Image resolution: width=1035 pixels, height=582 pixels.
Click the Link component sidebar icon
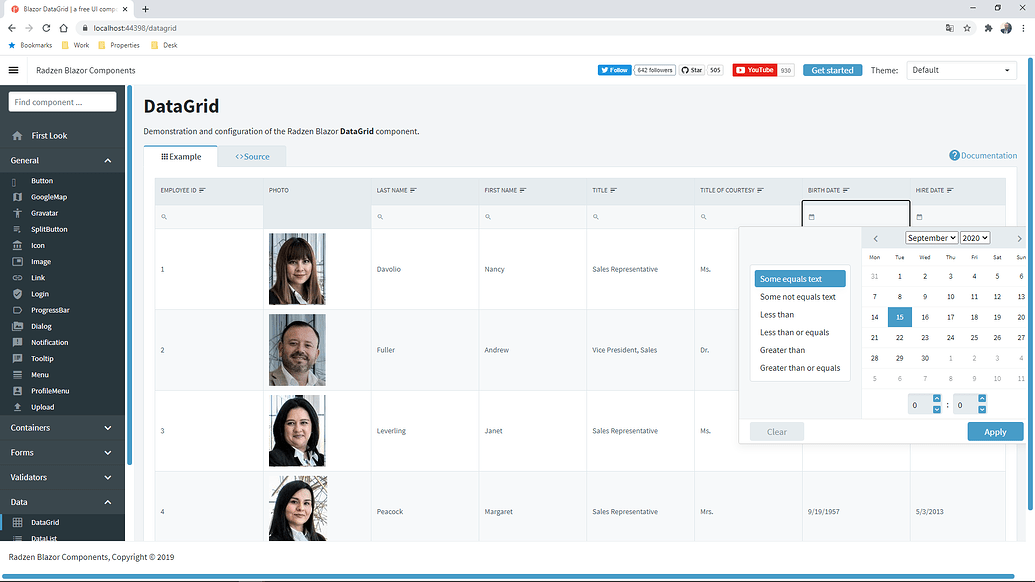coord(17,278)
